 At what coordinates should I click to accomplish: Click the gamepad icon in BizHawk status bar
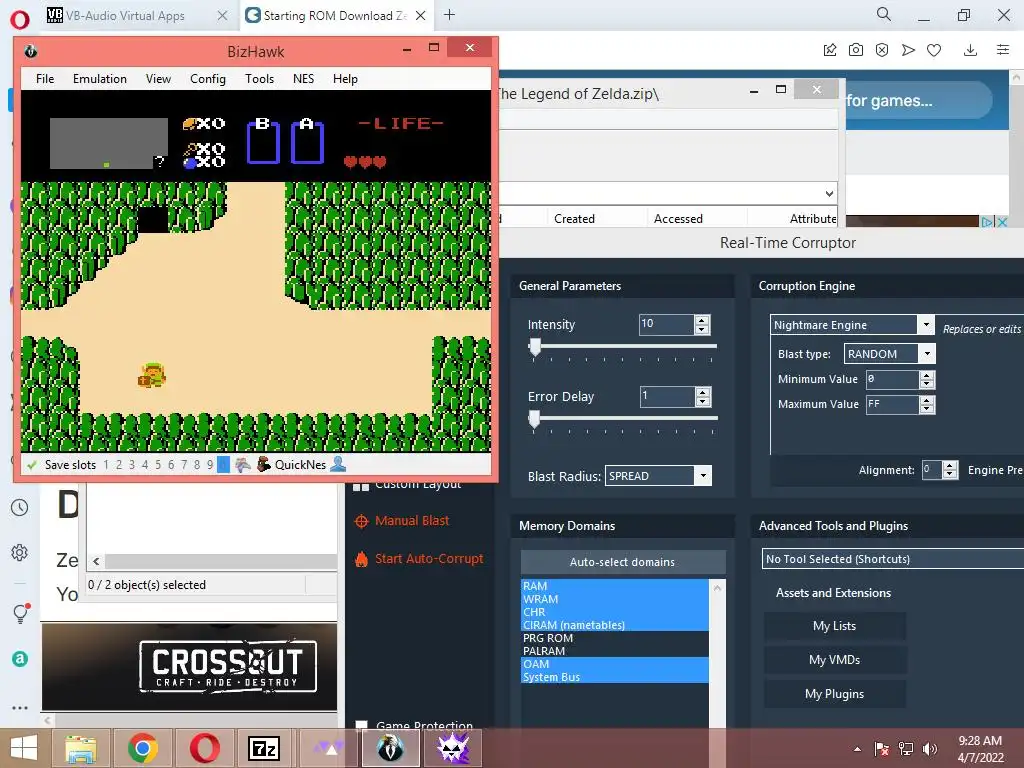[x=242, y=464]
